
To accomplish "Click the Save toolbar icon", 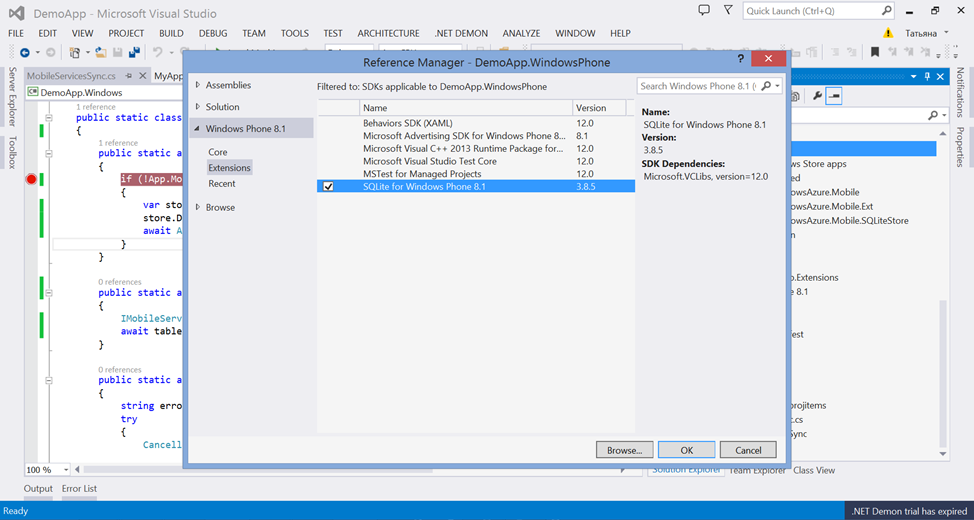I will point(118,53).
